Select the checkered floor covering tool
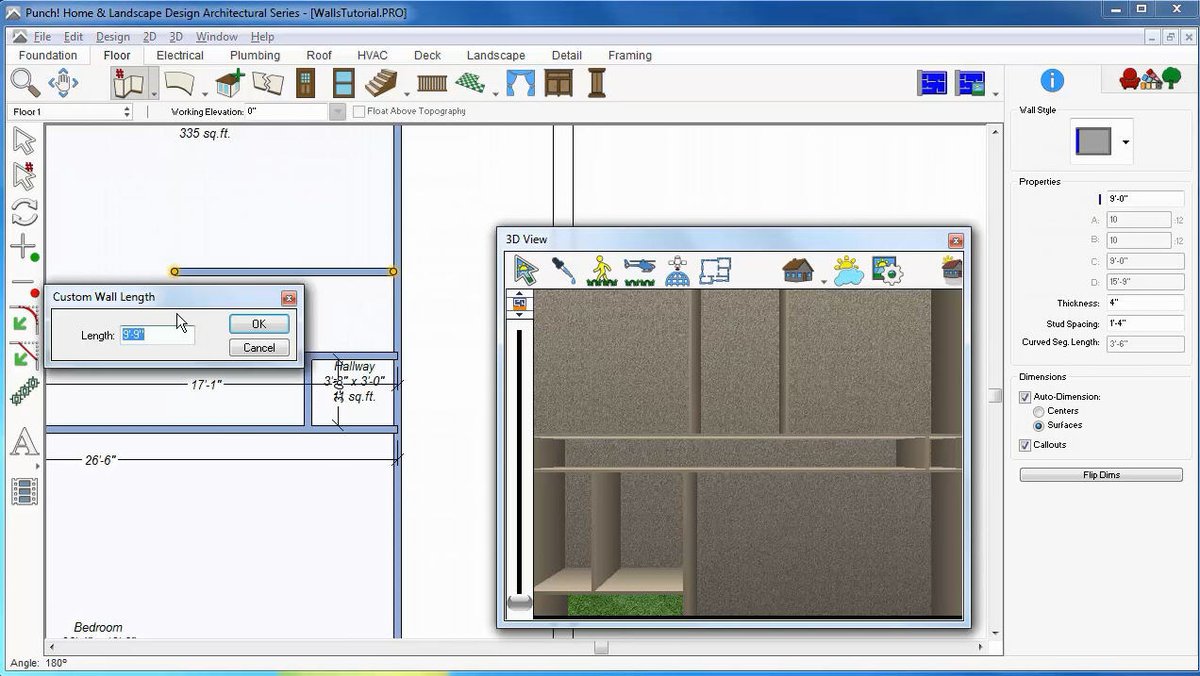This screenshot has height=676, width=1200. coord(470,82)
